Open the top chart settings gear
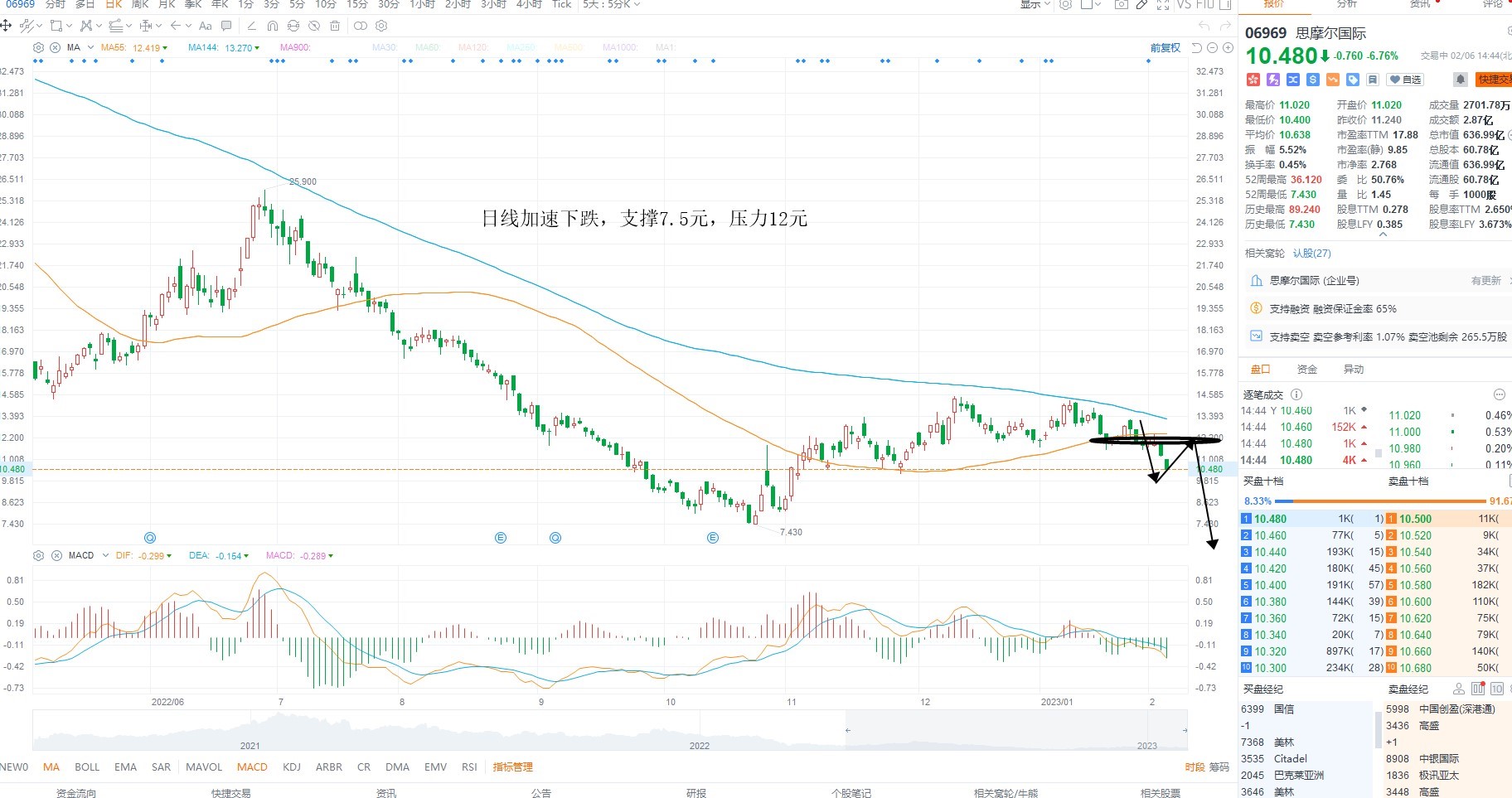This screenshot has height=798, width=1512. tap(1066, 4)
